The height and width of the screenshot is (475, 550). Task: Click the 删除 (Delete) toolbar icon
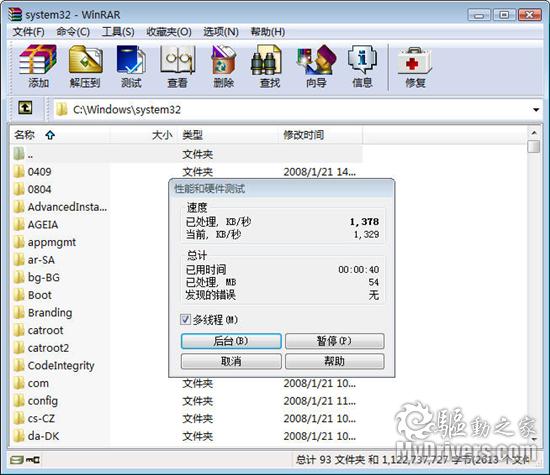point(223,66)
